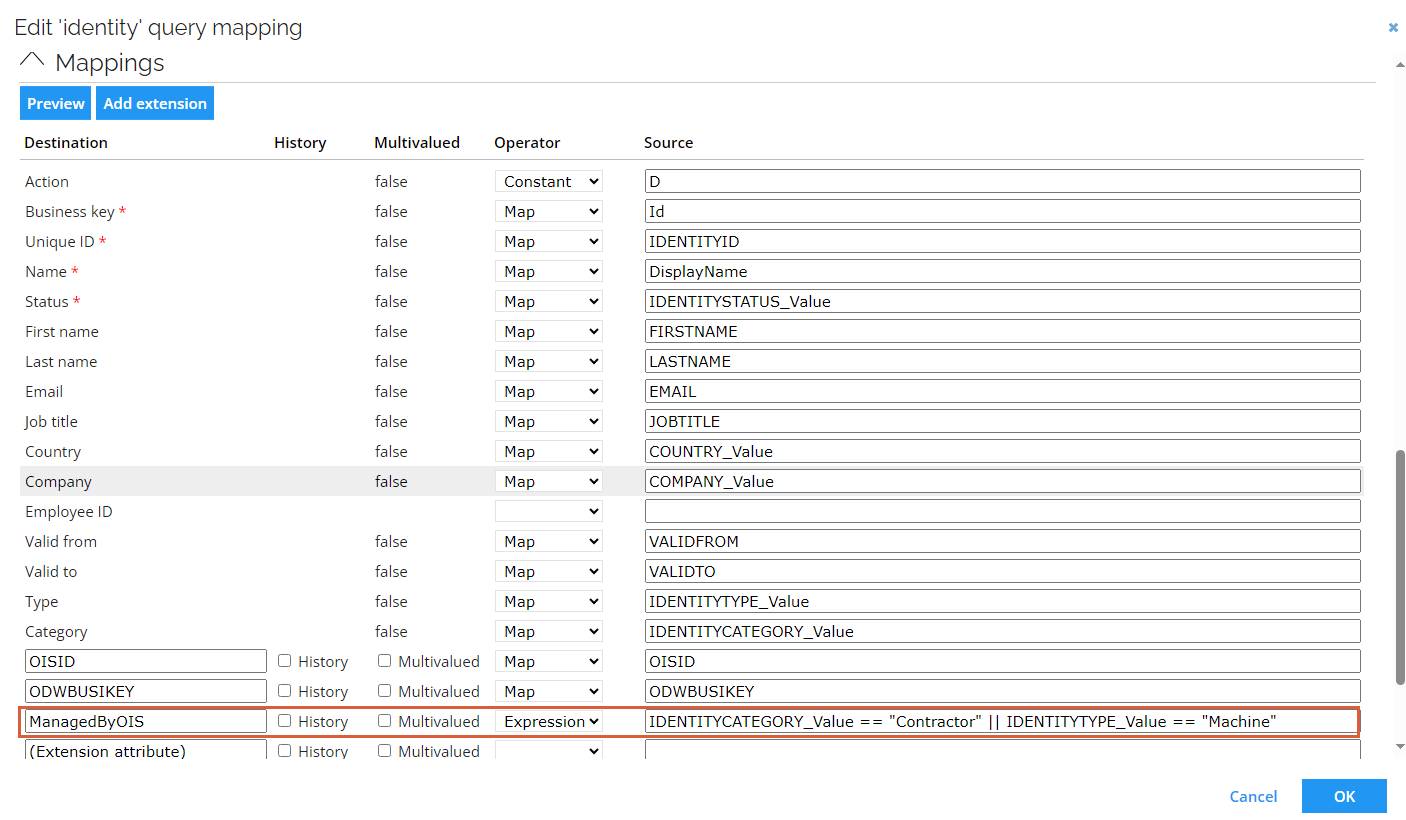Click the Employee ID destination label
The width and height of the screenshot is (1406, 820).
69,511
